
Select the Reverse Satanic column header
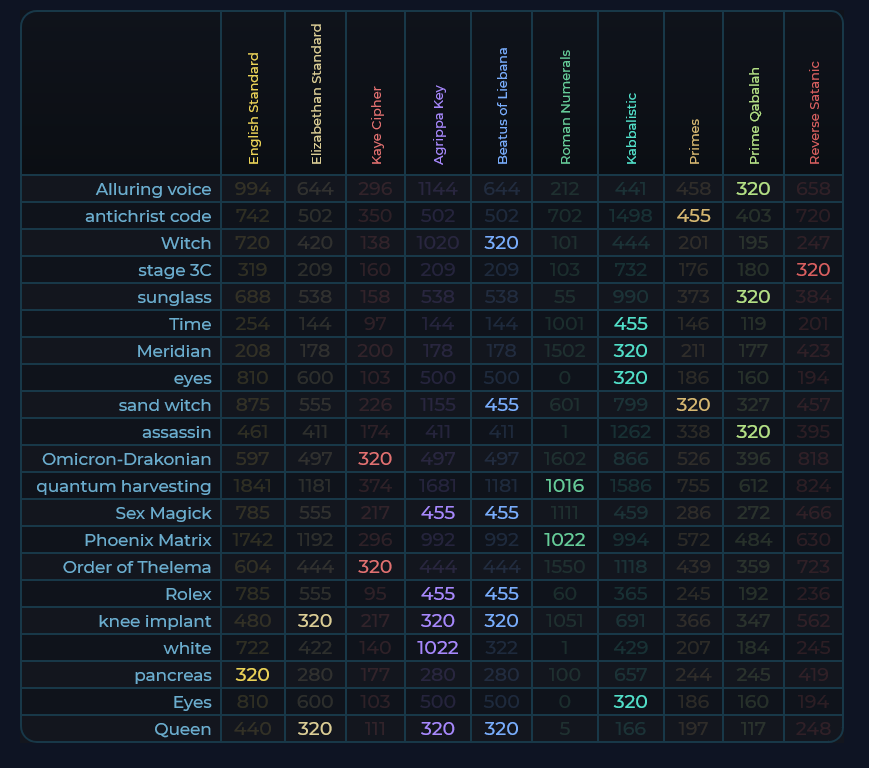[x=814, y=113]
